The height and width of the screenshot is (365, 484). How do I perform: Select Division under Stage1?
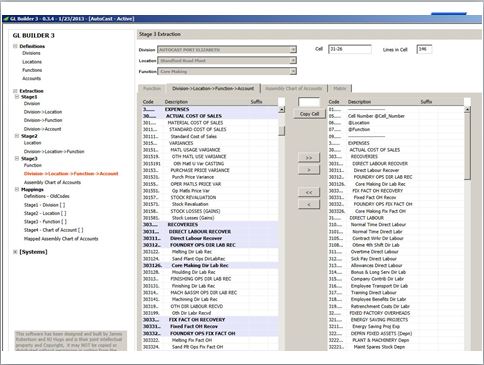pyautogui.click(x=32, y=103)
